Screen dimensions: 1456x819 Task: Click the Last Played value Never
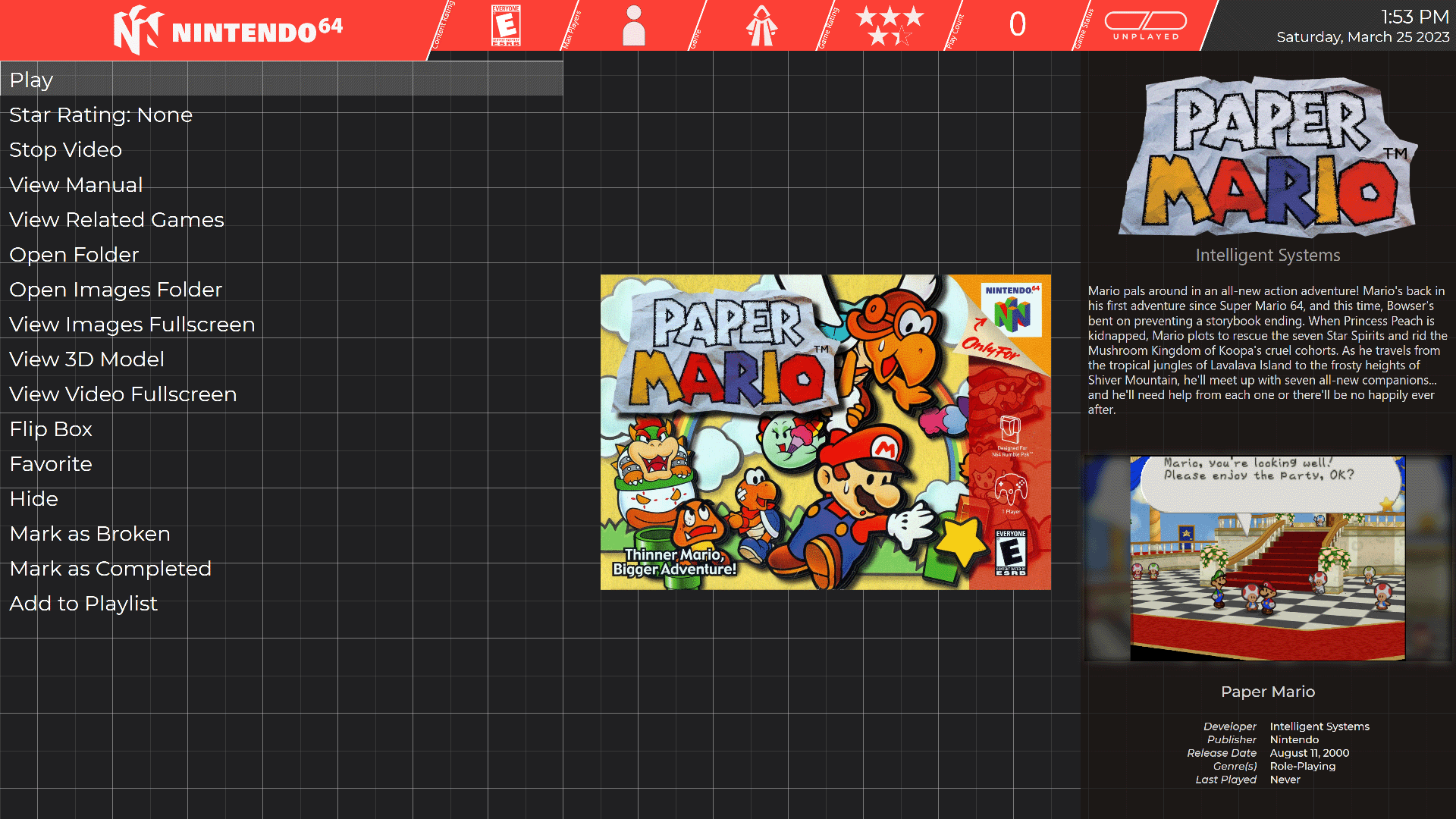(1285, 780)
